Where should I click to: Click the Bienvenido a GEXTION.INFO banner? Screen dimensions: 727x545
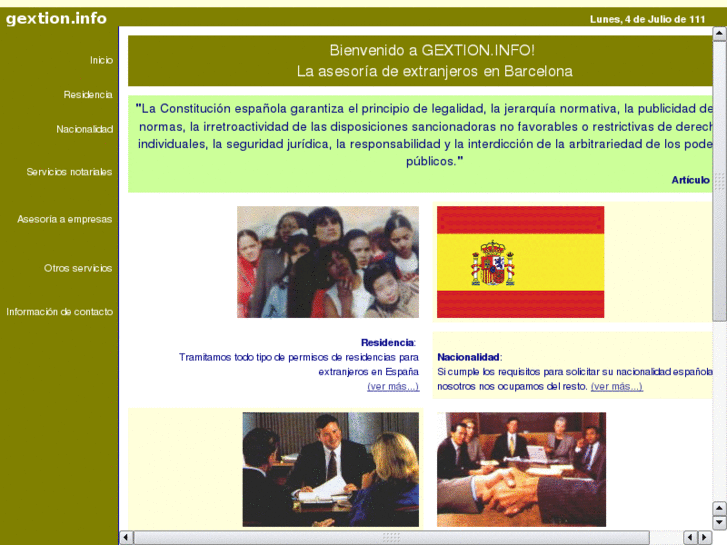coord(420,61)
